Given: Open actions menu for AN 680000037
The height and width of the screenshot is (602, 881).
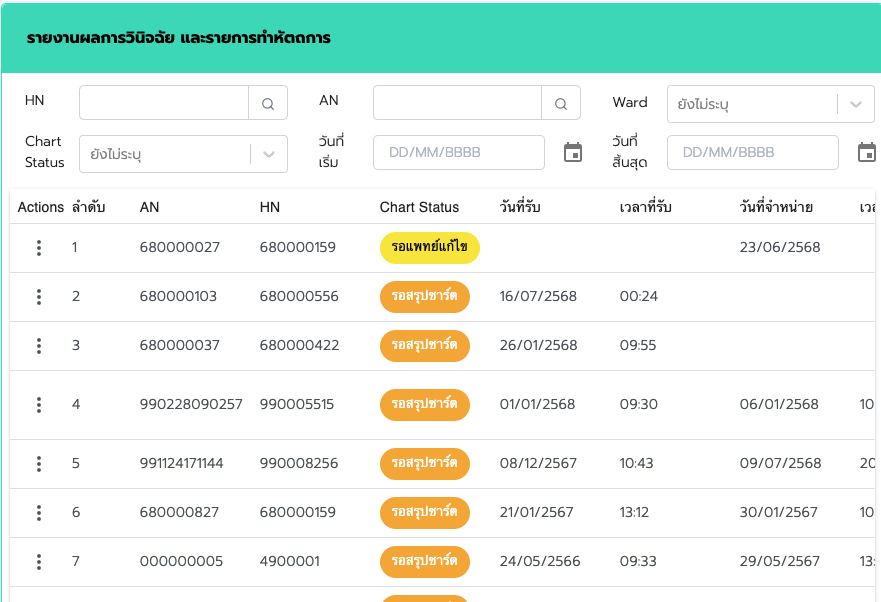Looking at the screenshot, I should pos(39,346).
